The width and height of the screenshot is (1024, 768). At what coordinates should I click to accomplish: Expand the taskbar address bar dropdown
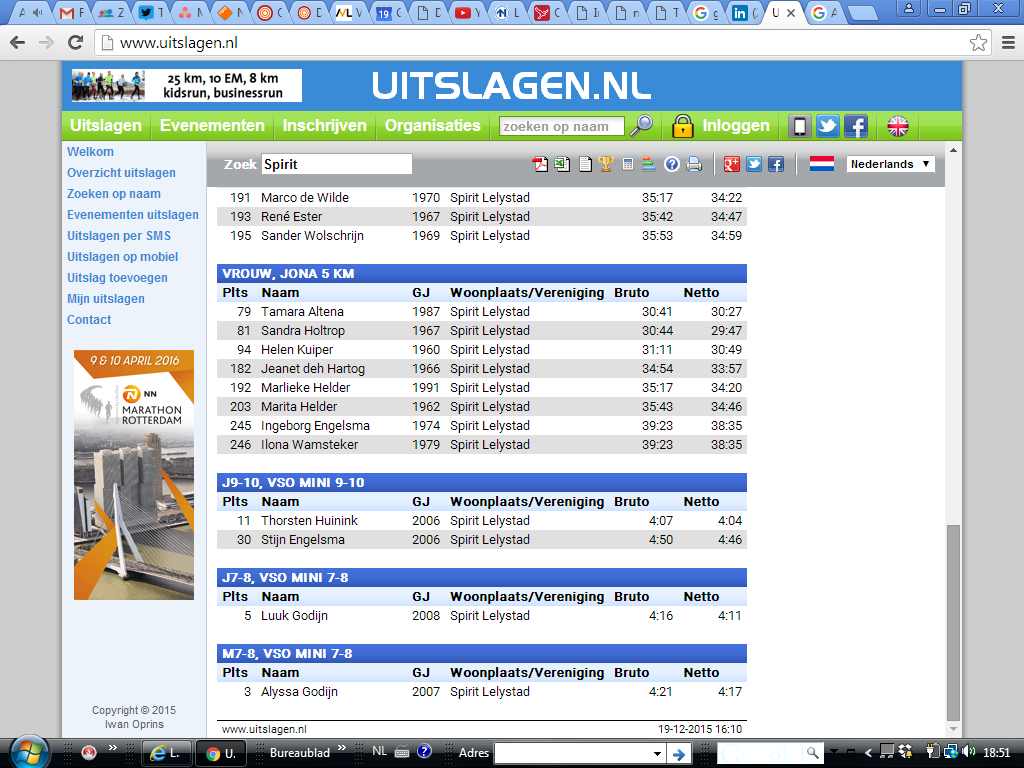(x=657, y=753)
